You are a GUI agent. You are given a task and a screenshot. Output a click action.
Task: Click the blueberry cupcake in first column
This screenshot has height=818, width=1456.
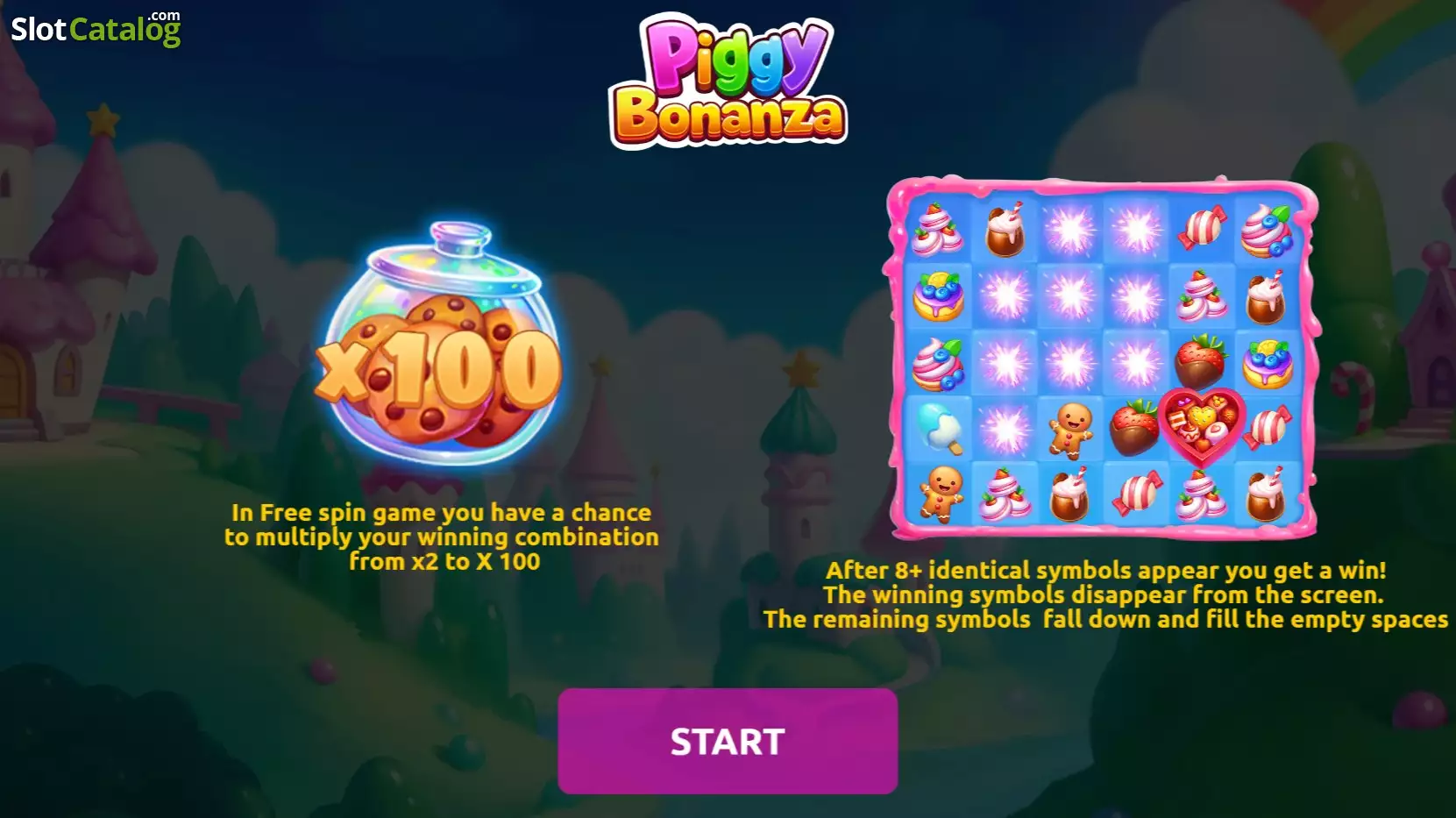coord(939,363)
